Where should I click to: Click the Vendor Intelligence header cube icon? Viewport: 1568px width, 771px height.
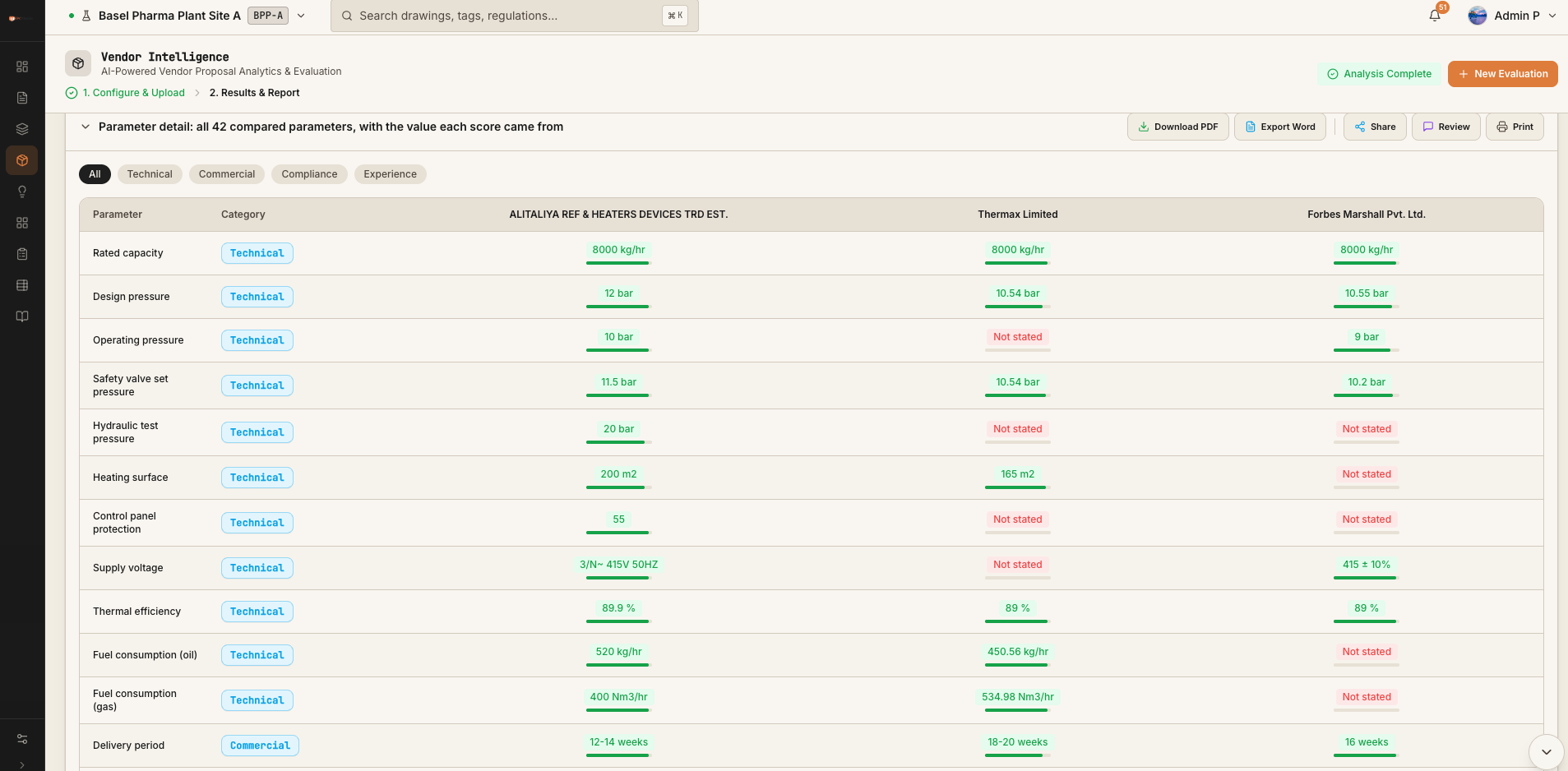78,63
